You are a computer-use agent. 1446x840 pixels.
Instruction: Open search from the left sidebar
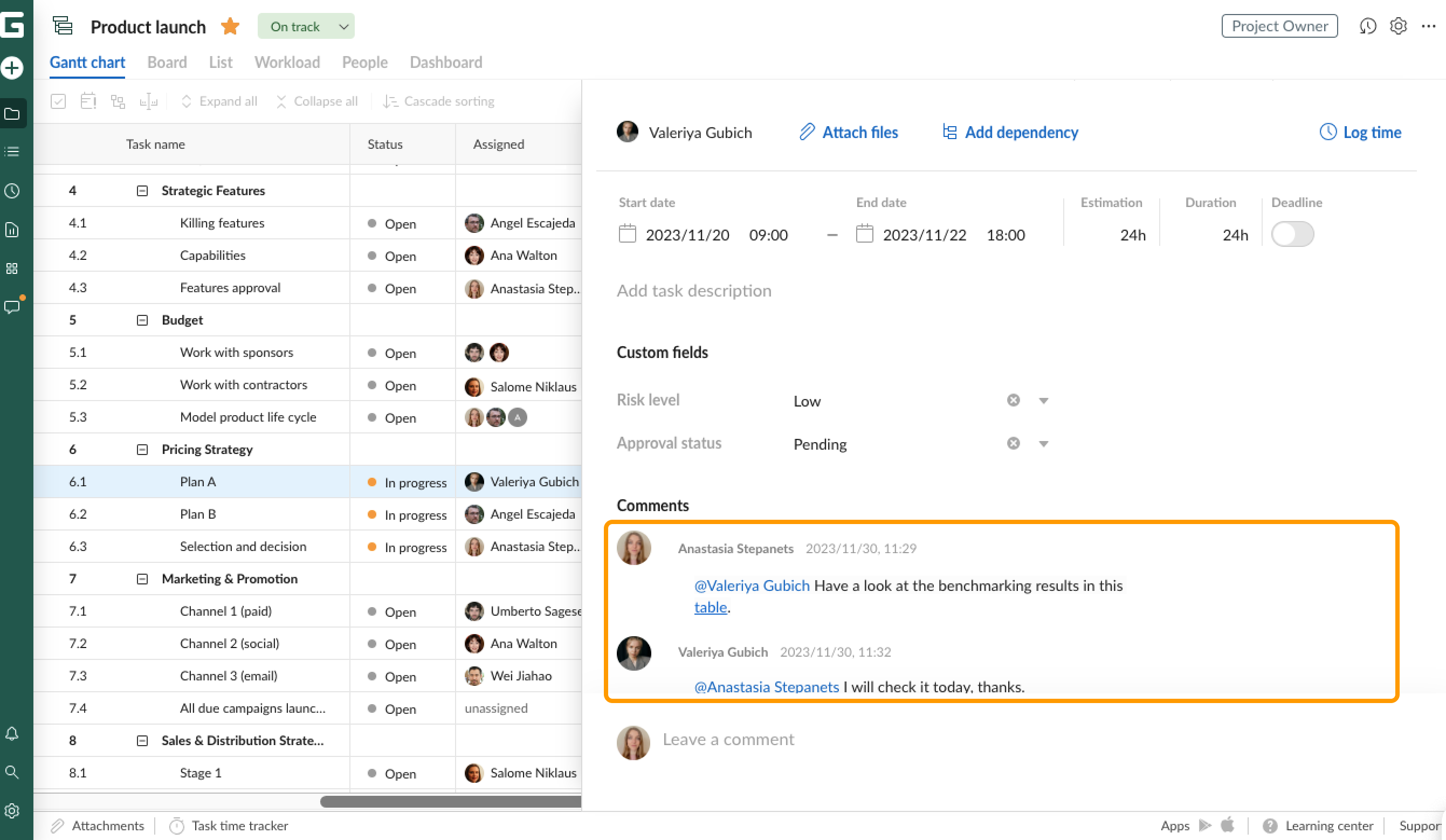(12, 773)
